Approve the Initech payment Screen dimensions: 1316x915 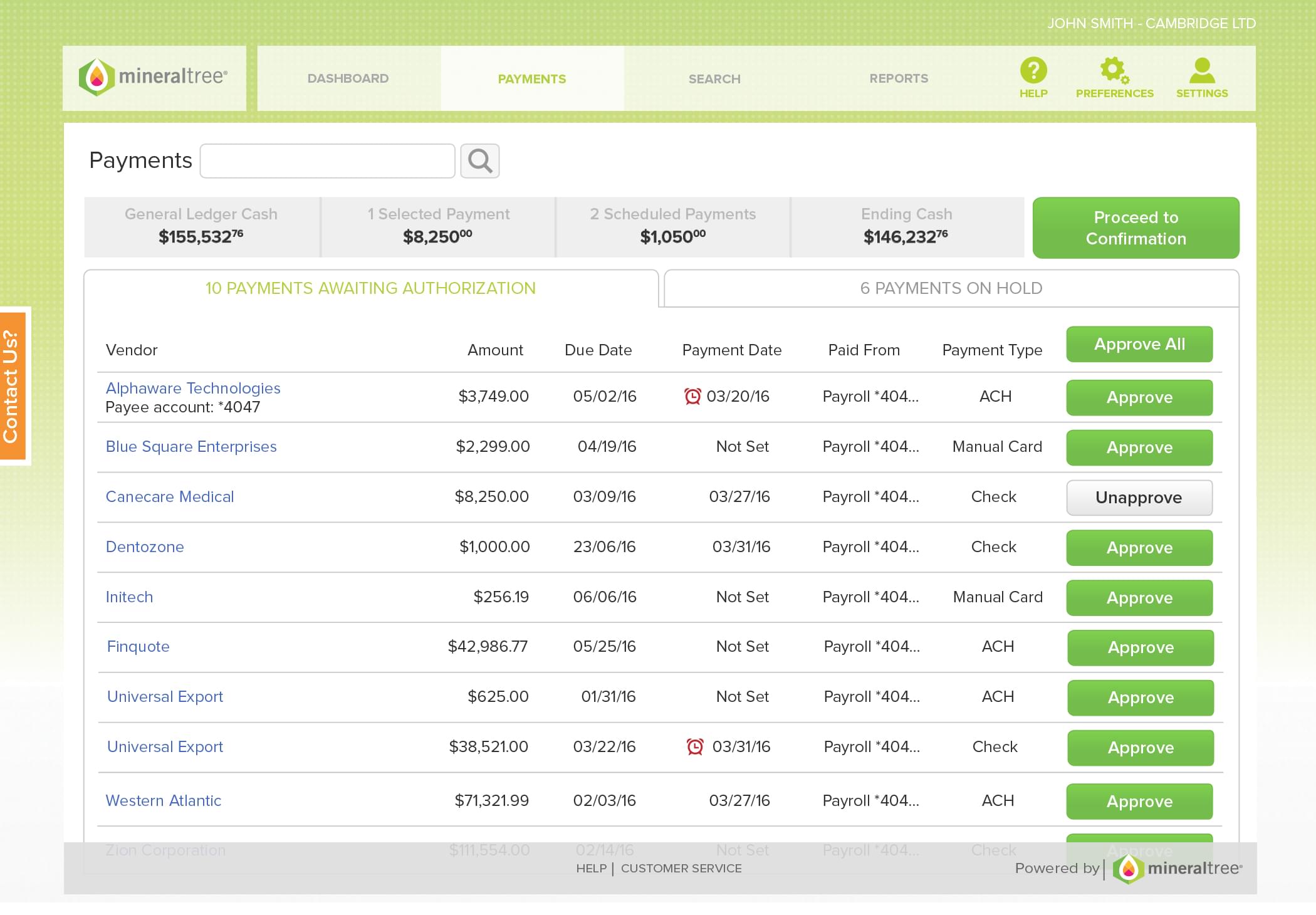tap(1139, 598)
